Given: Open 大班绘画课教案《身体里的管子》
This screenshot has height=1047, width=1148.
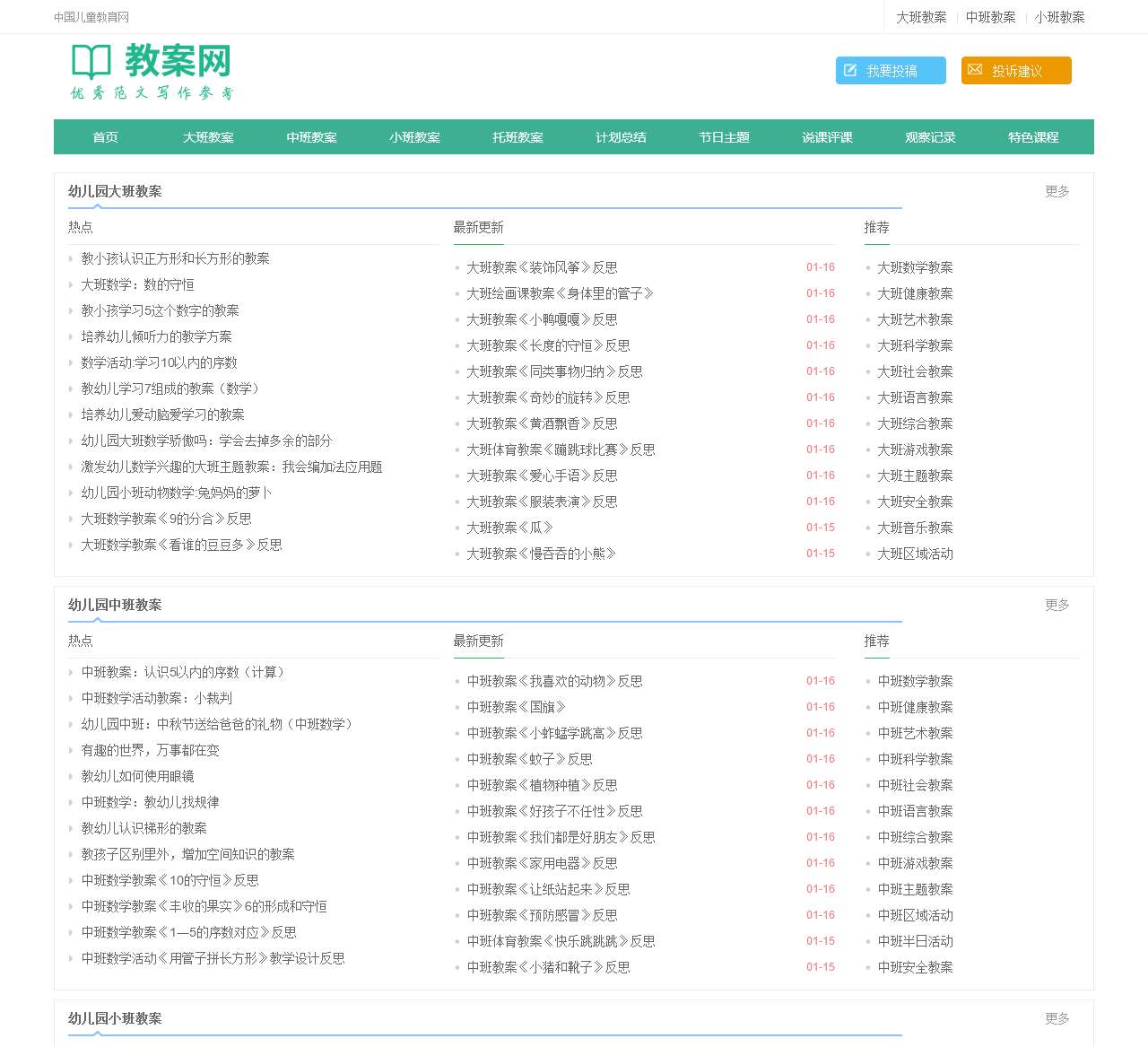Looking at the screenshot, I should (560, 293).
